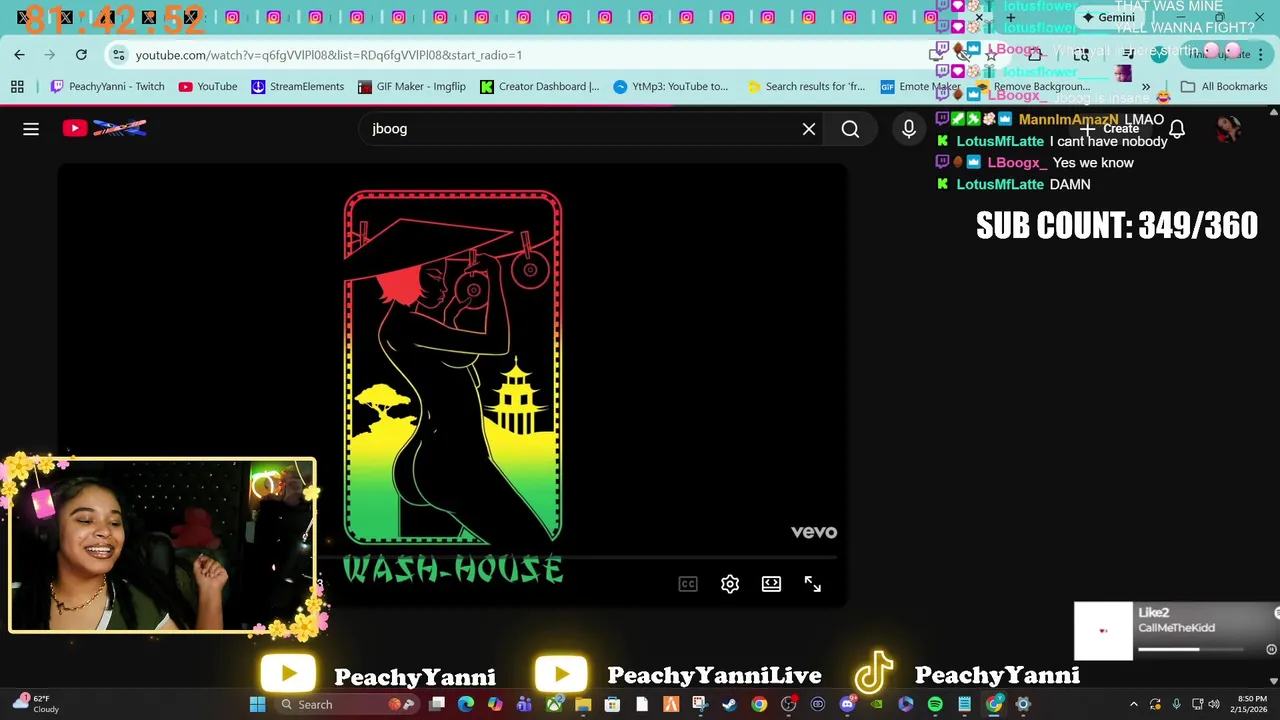The width and height of the screenshot is (1280, 720).
Task: Run the search with magnifier button
Action: 850,128
